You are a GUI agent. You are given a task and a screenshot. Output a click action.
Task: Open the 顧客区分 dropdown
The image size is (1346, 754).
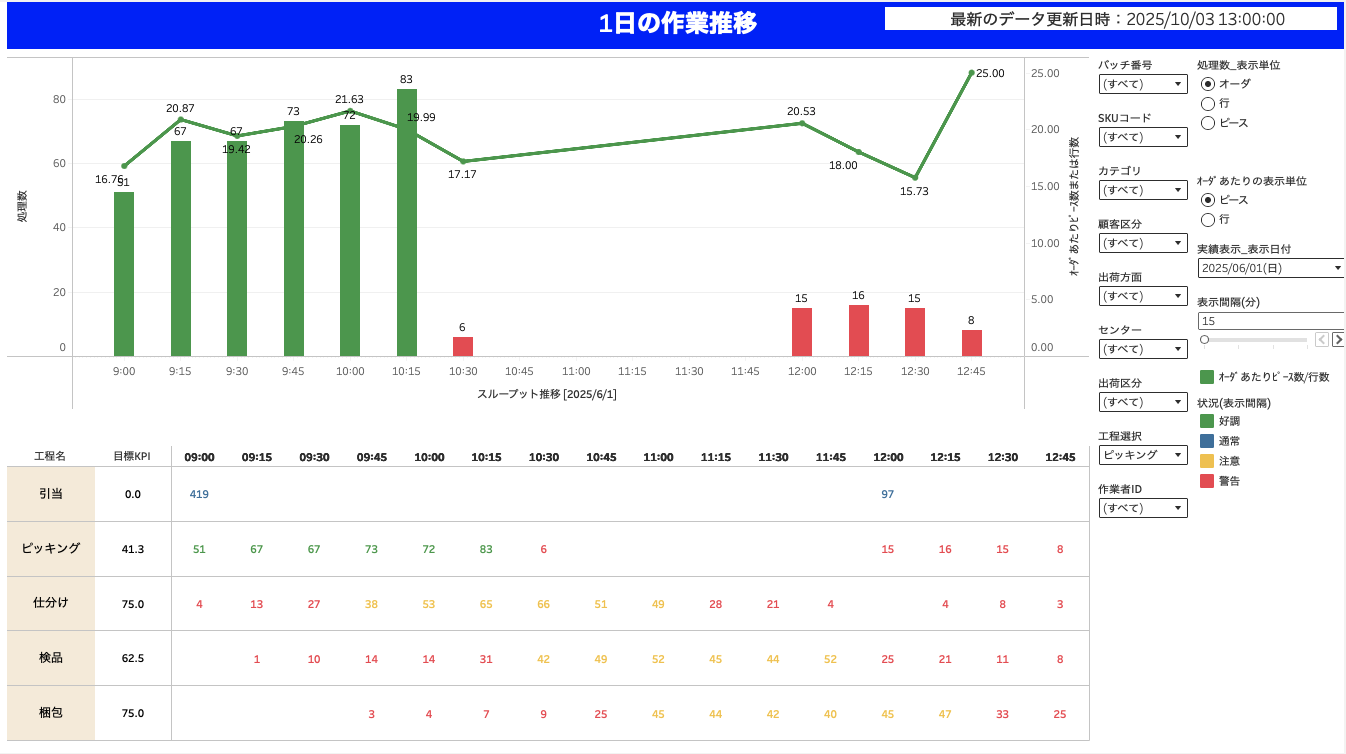(1143, 243)
